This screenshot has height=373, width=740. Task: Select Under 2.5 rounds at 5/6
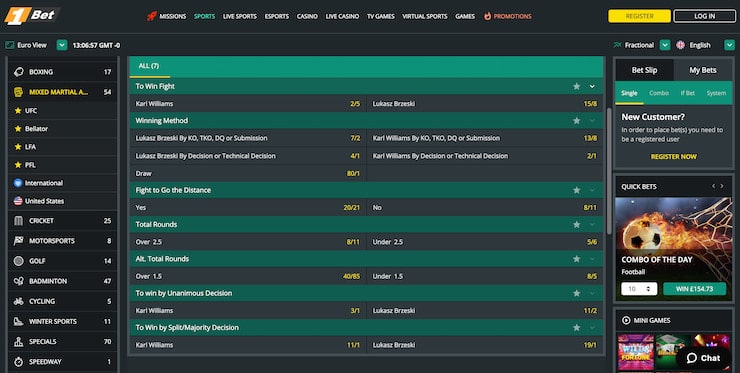click(485, 242)
